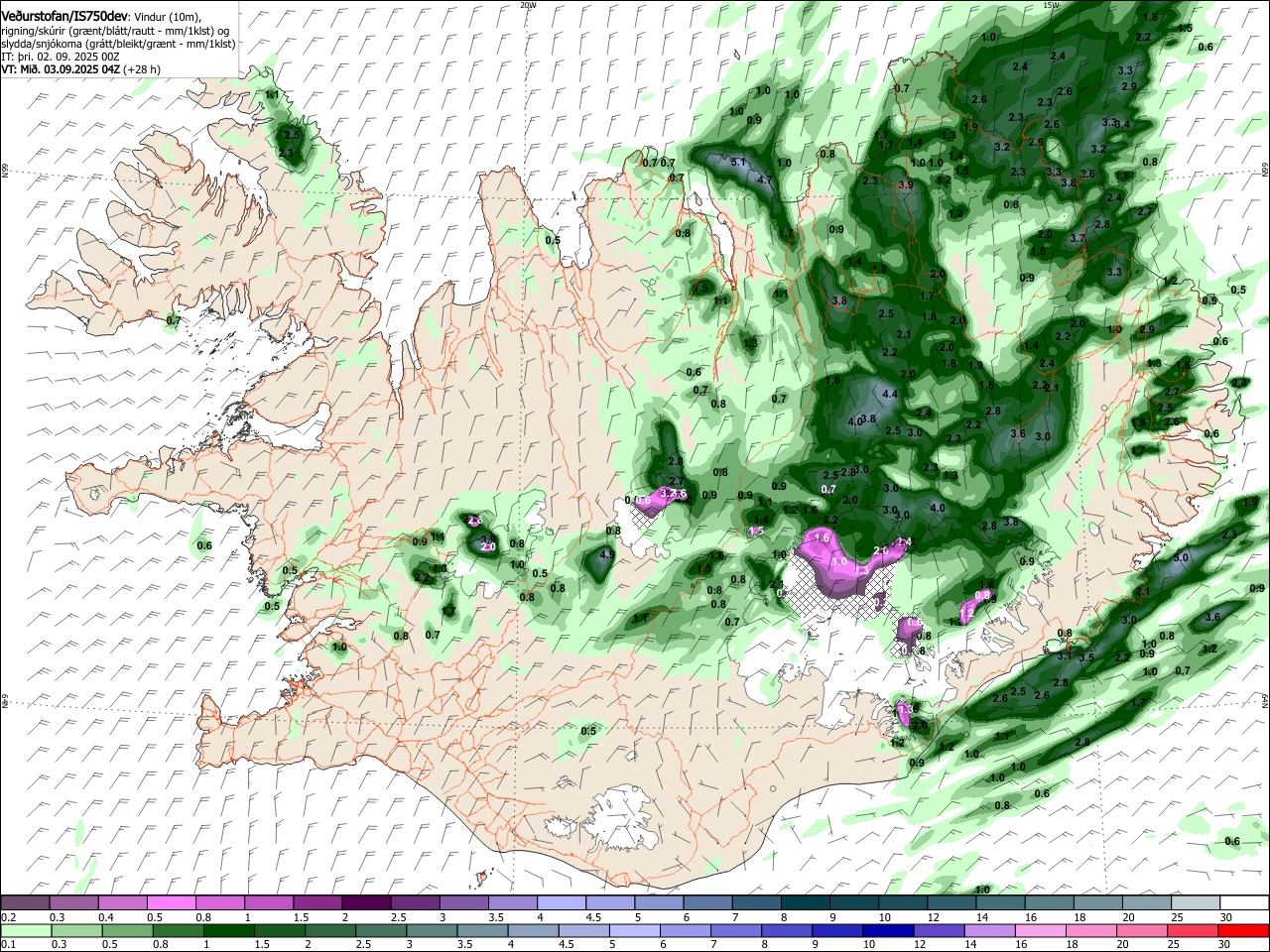The image size is (1270, 952).
Task: Click the '0.1' label on the rain scale
Action: (x=8, y=944)
